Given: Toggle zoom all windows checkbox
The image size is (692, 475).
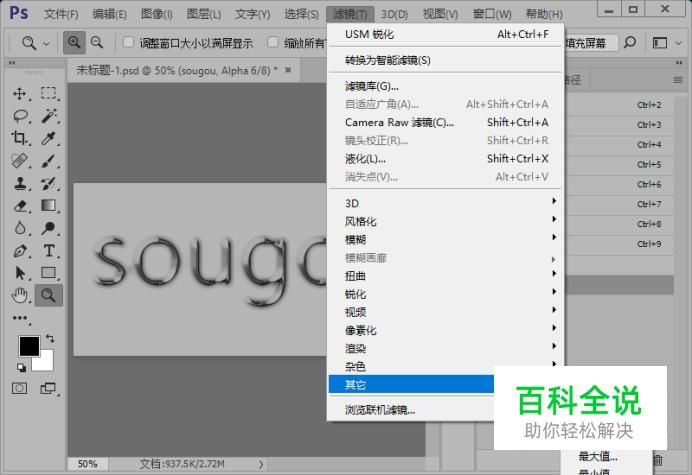Looking at the screenshot, I should point(273,42).
